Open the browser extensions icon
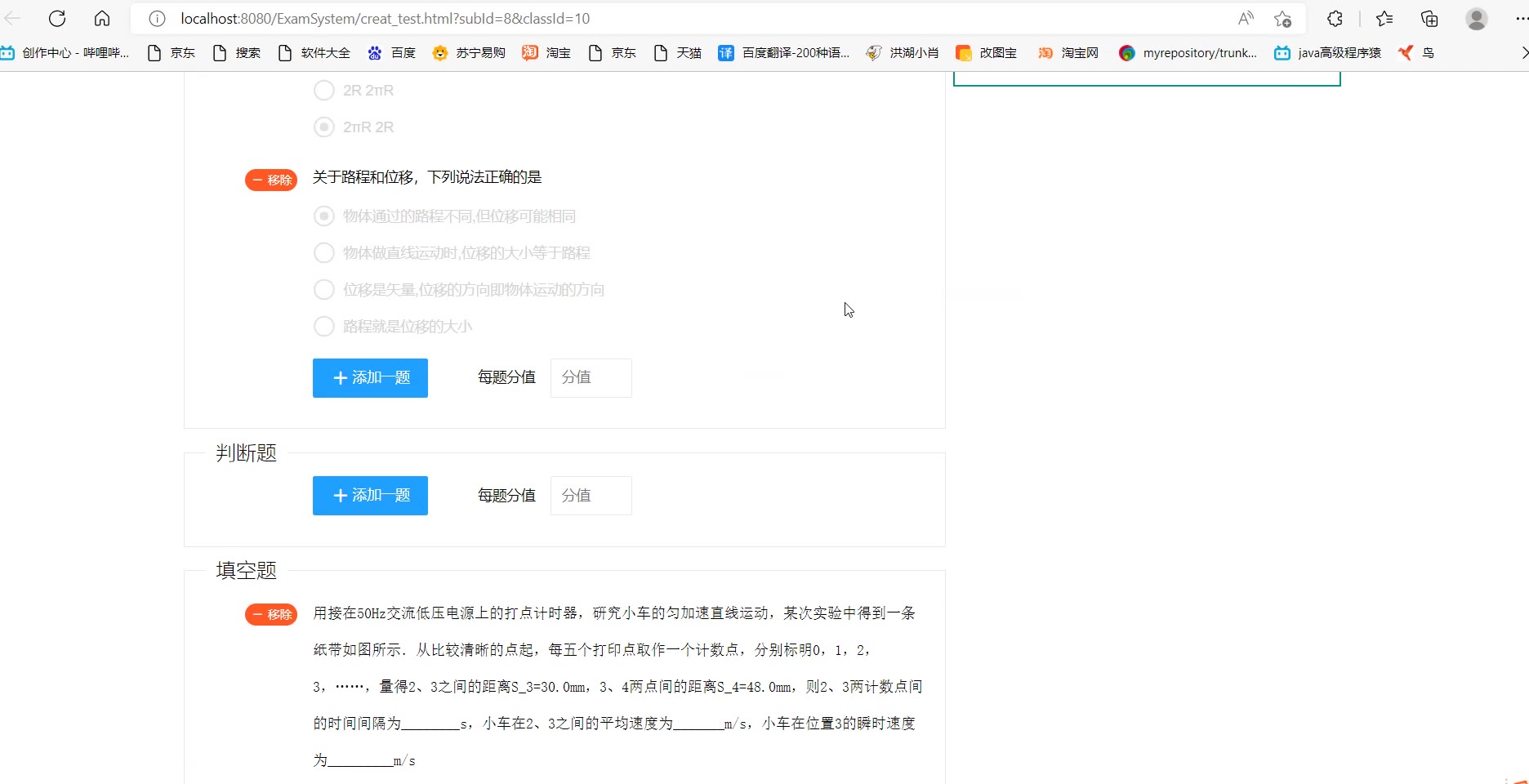This screenshot has width=1529, height=784. [1335, 19]
